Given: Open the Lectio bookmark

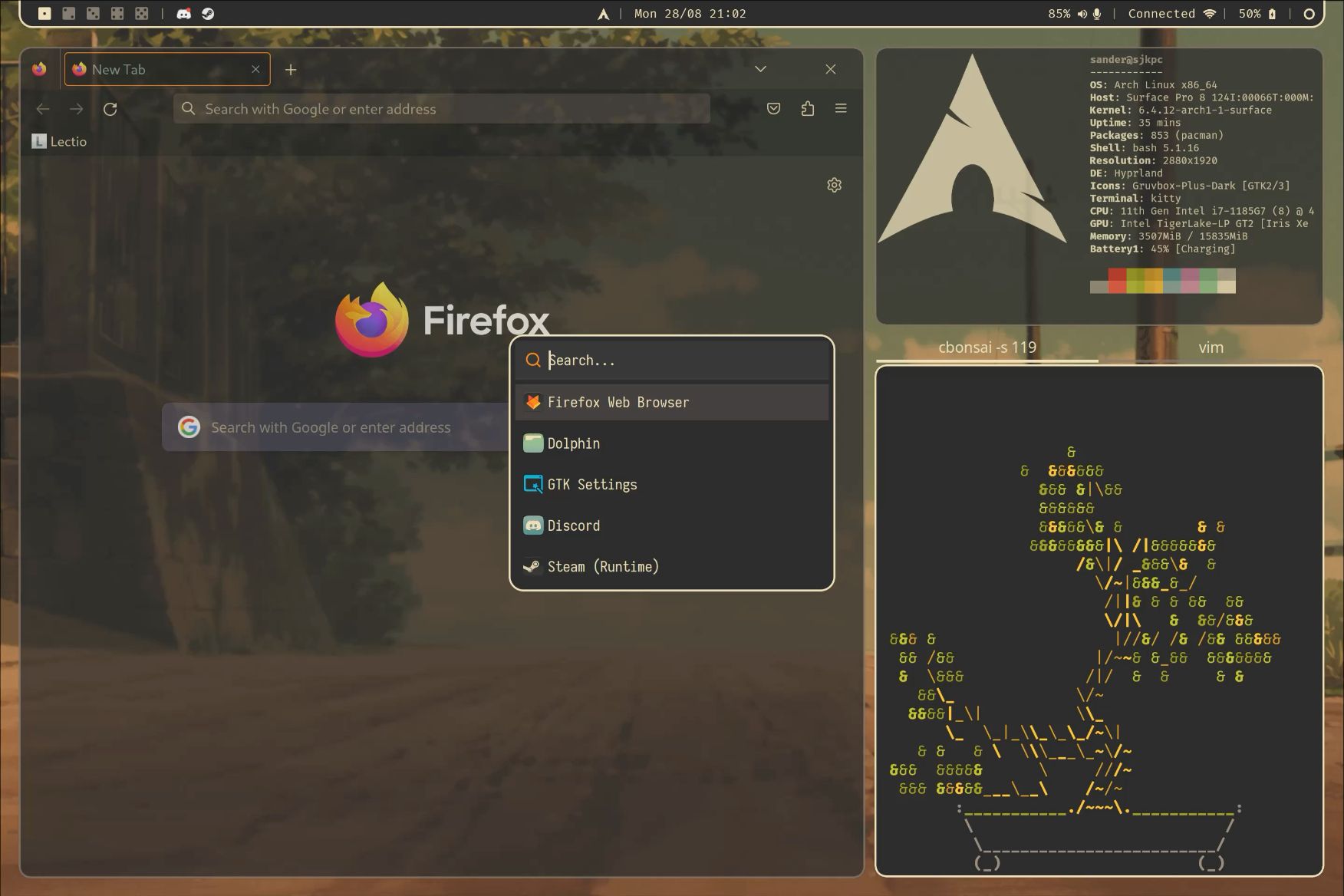Looking at the screenshot, I should pyautogui.click(x=60, y=141).
